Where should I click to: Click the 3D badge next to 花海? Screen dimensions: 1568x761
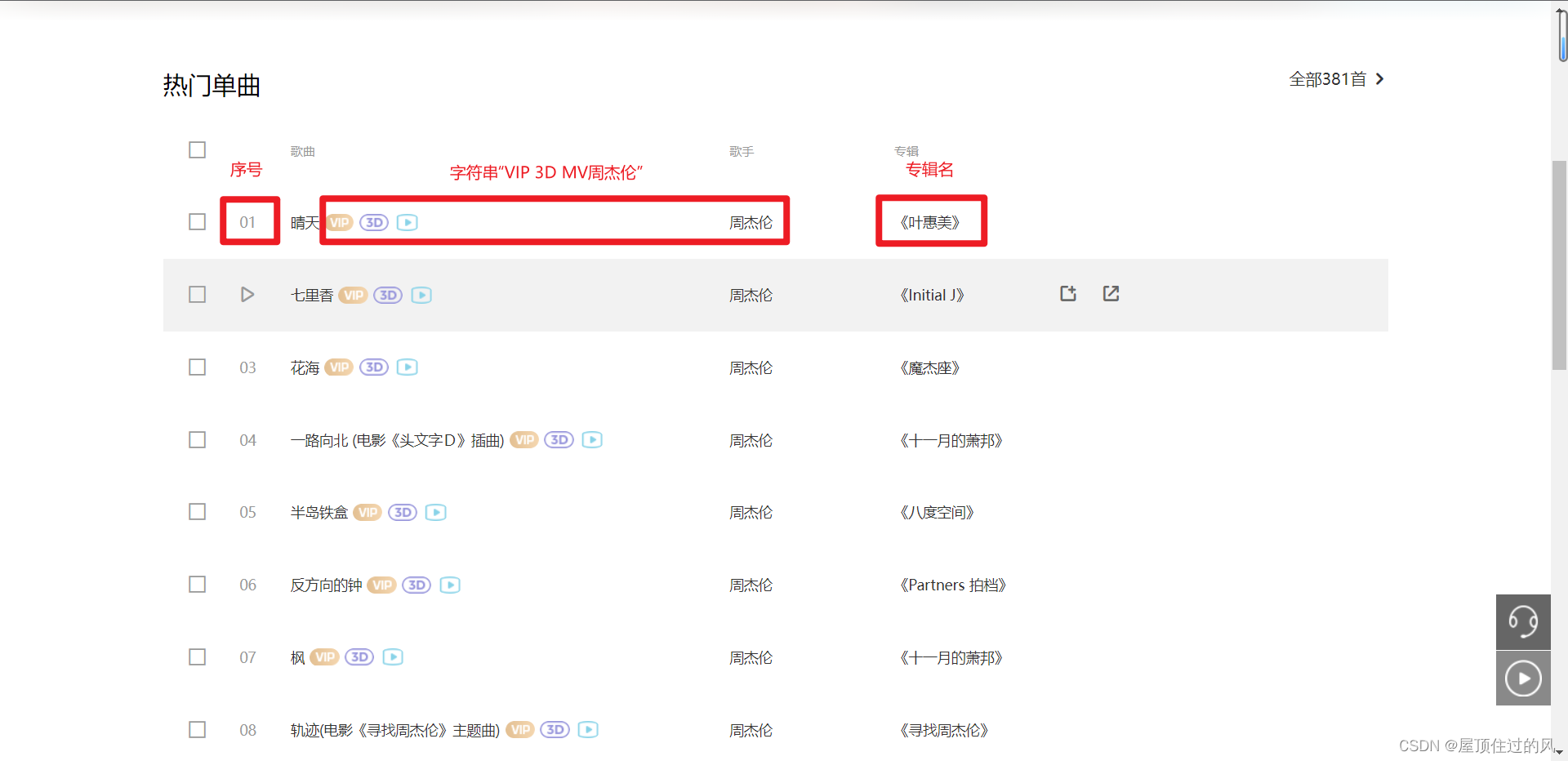tap(374, 367)
